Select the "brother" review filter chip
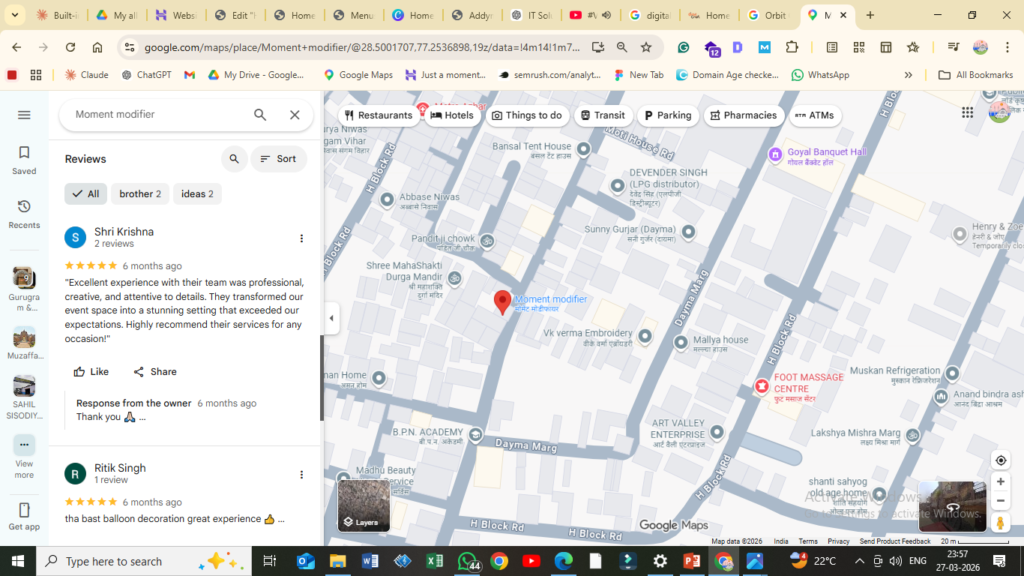The height and width of the screenshot is (576, 1024). point(140,194)
